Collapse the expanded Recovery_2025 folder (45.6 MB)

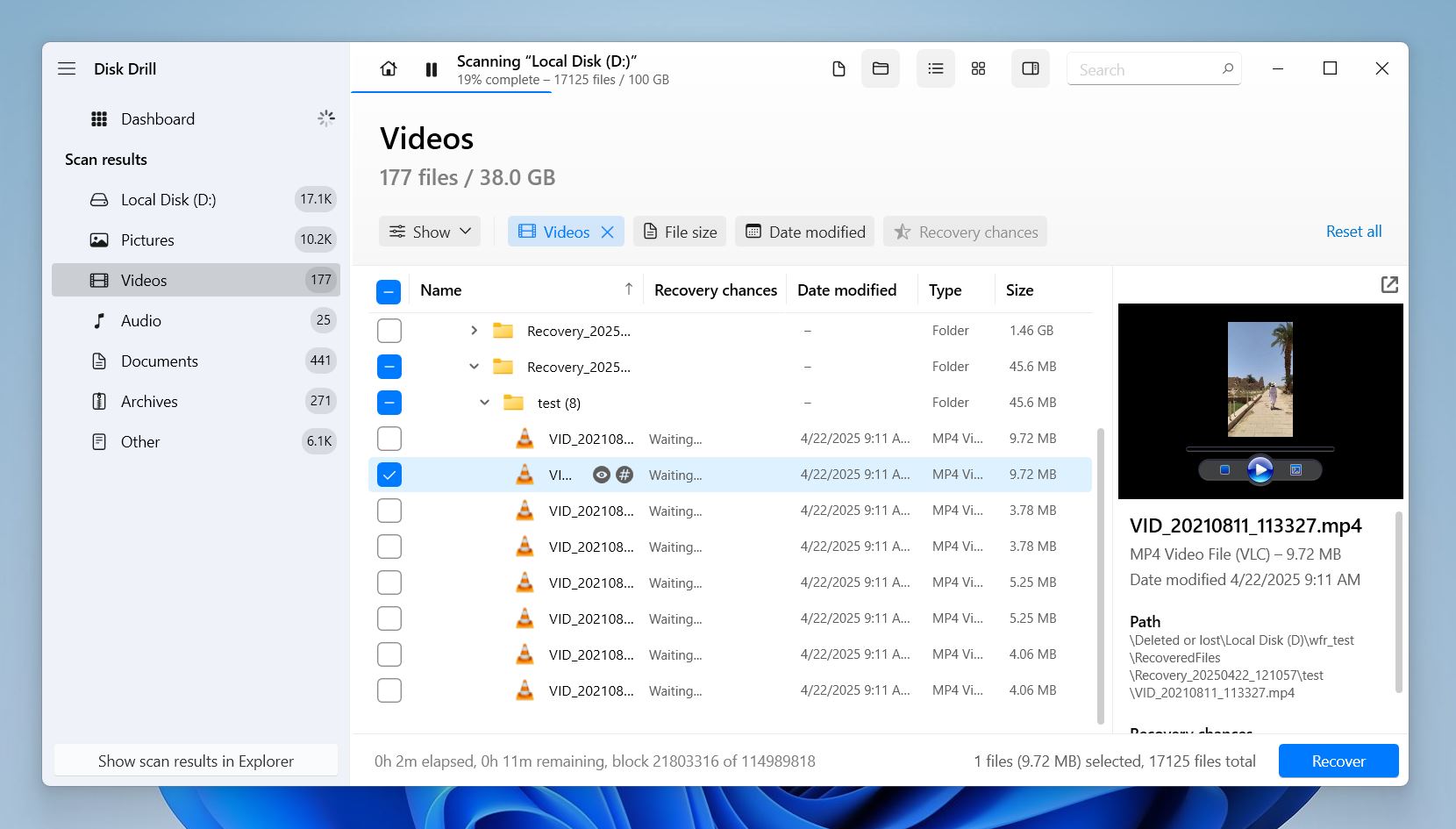(x=474, y=367)
